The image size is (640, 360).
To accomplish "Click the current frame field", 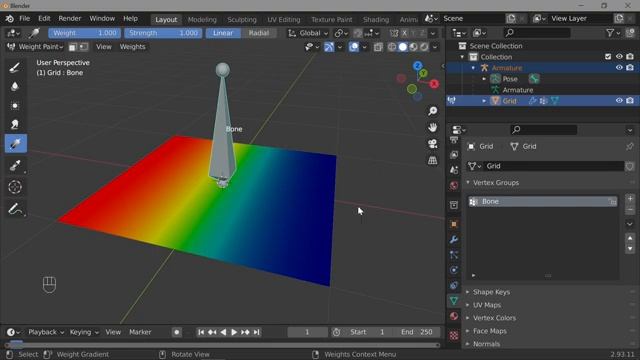I will tap(307, 332).
